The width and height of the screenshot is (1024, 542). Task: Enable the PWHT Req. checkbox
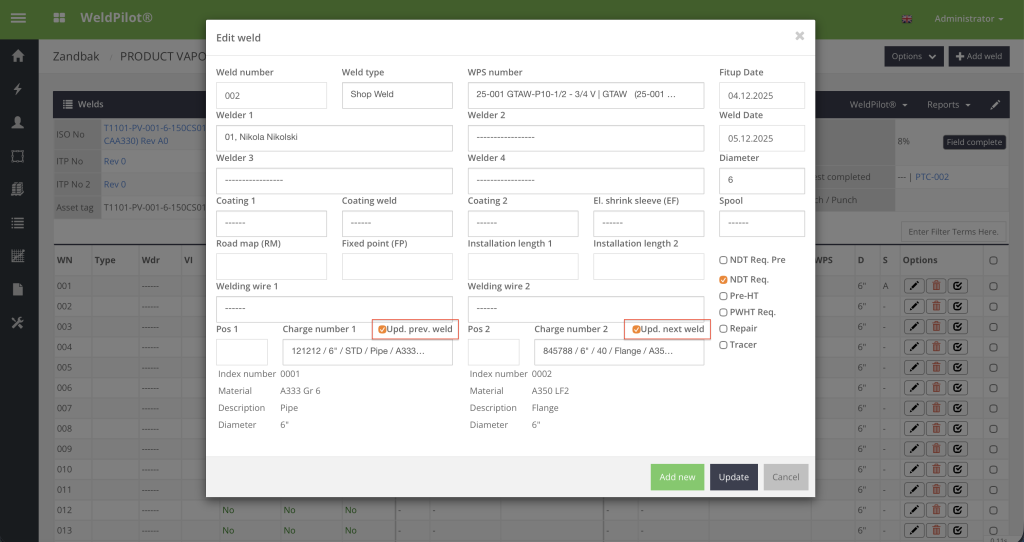point(724,312)
